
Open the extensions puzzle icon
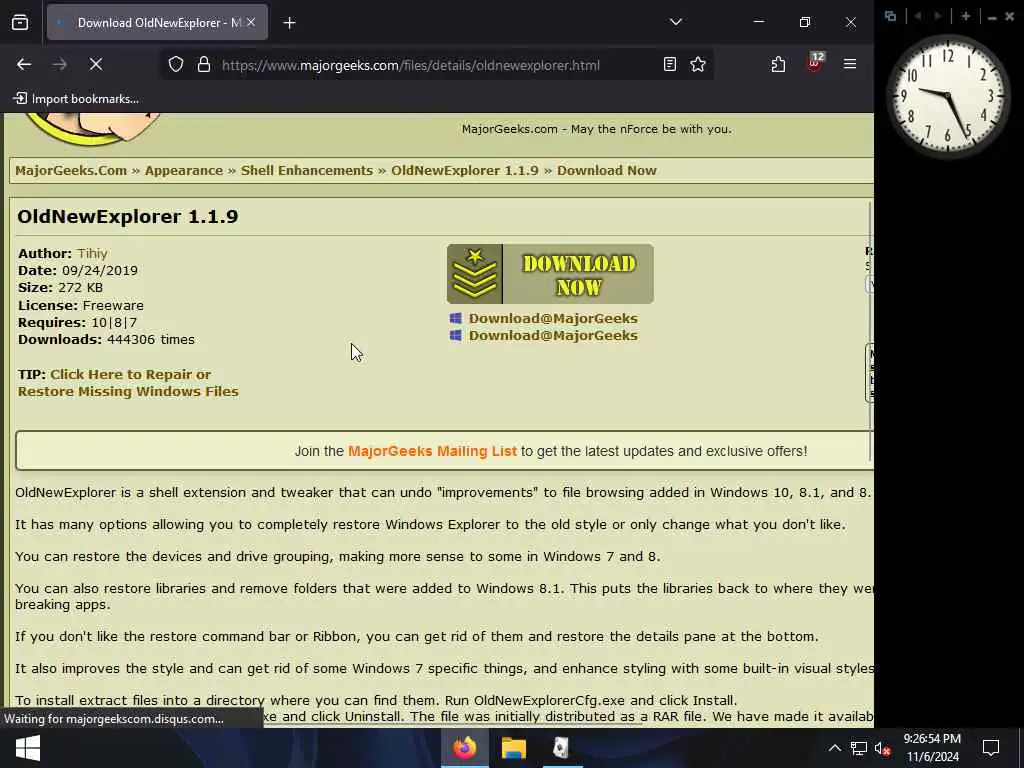[778, 64]
